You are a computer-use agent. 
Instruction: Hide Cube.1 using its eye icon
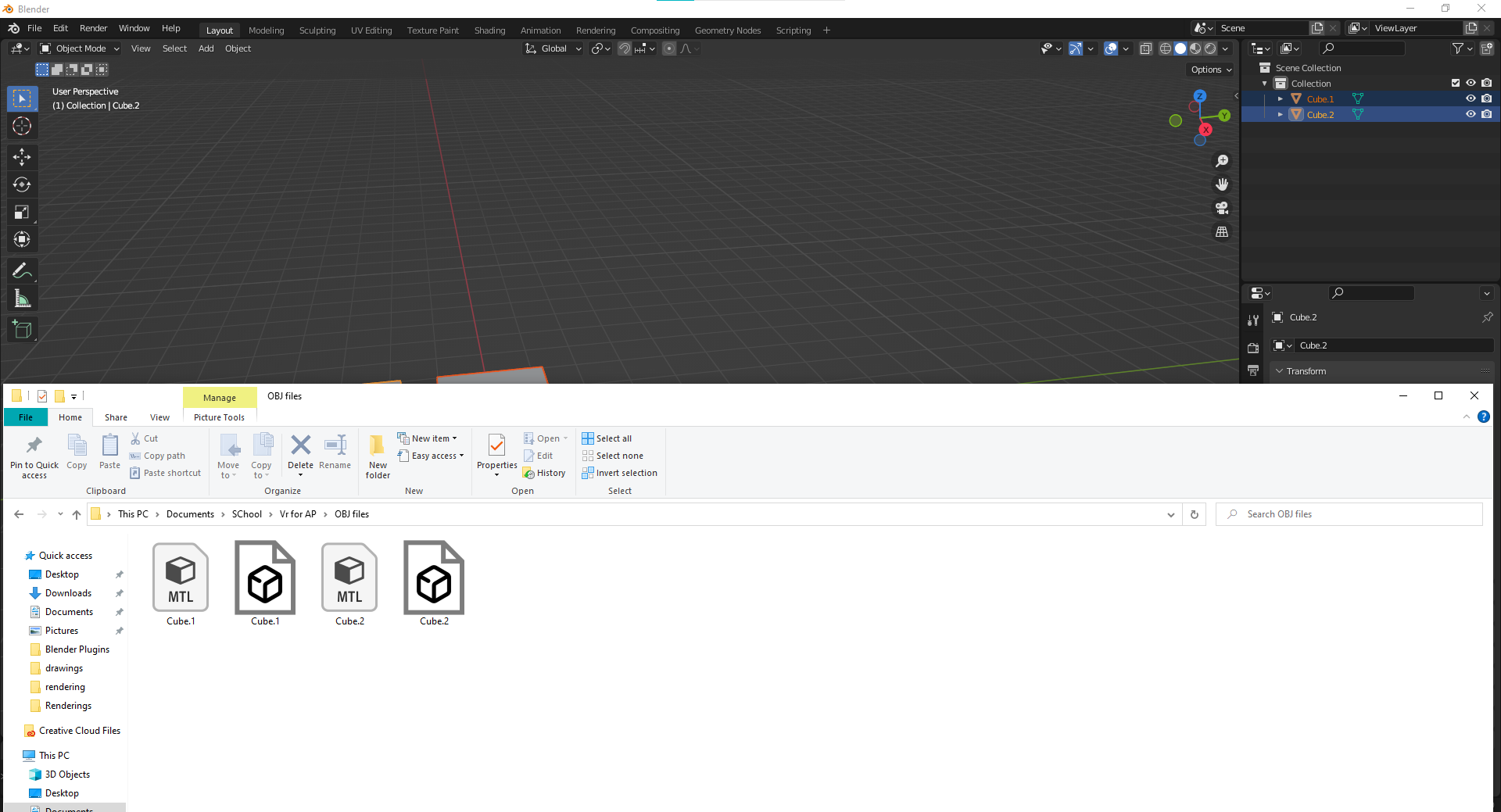click(1471, 98)
